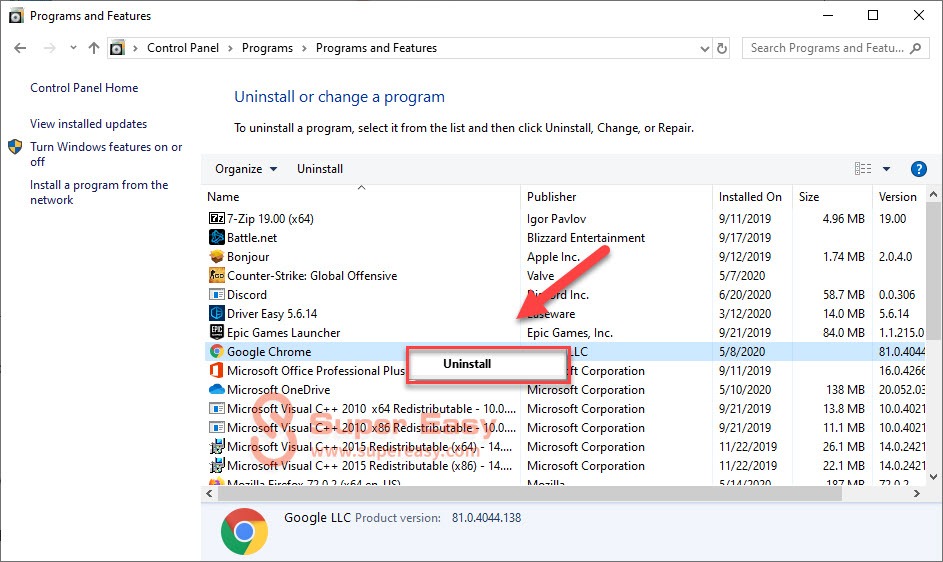Click the Microsoft OneDrive cloud icon

[x=217, y=389]
